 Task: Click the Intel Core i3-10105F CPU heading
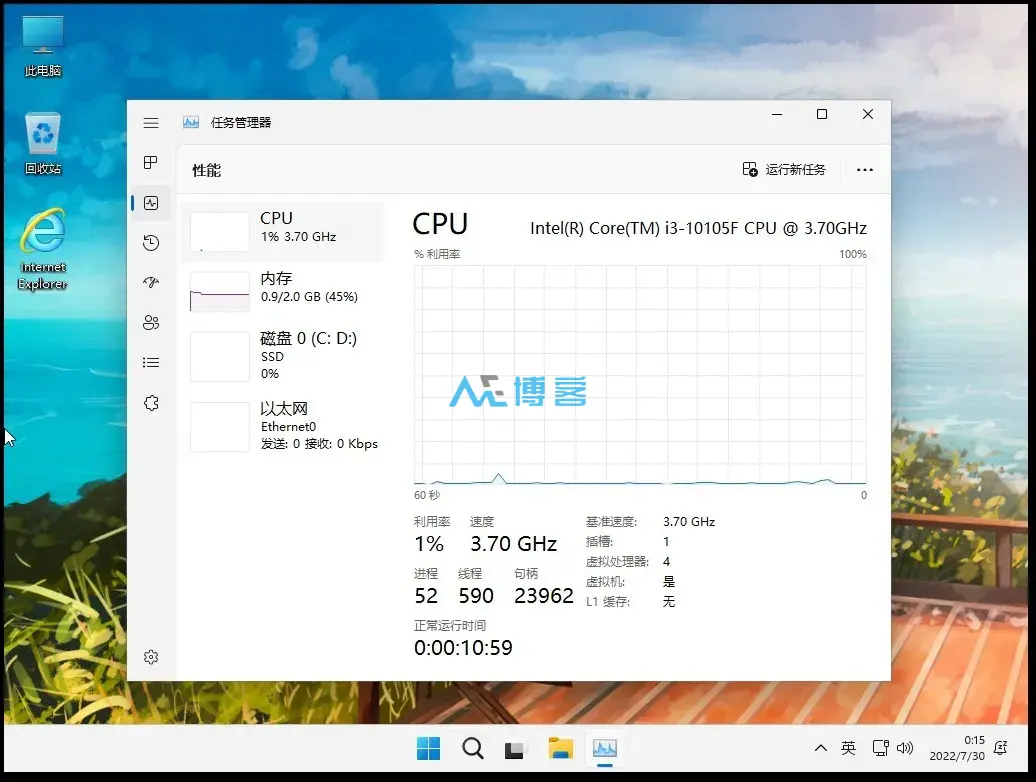700,228
